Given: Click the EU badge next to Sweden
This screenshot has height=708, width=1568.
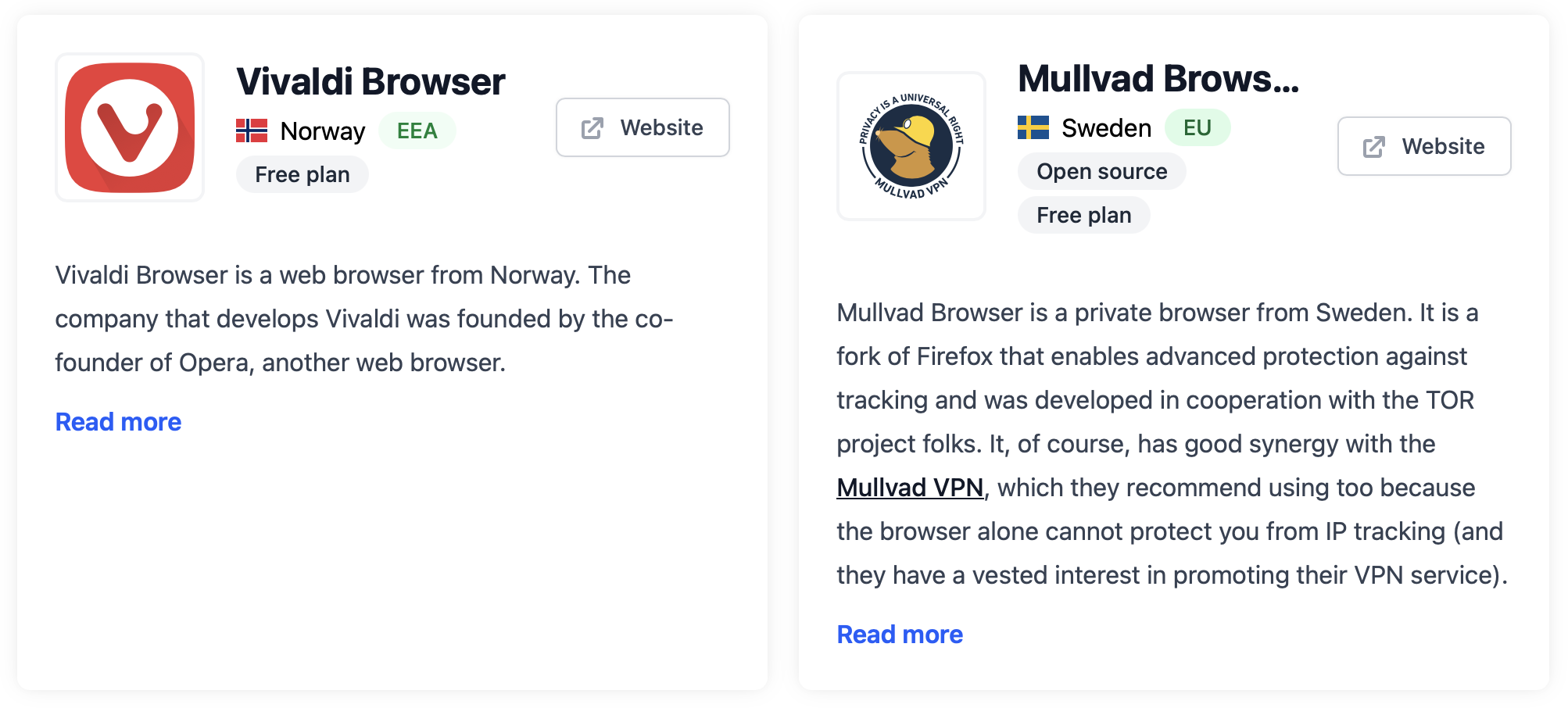Looking at the screenshot, I should [x=1197, y=127].
